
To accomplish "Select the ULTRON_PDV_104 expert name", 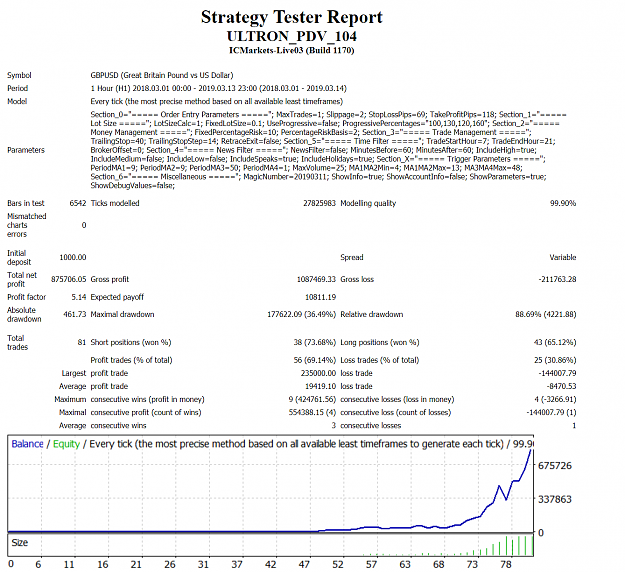I will pyautogui.click(x=291, y=36).
